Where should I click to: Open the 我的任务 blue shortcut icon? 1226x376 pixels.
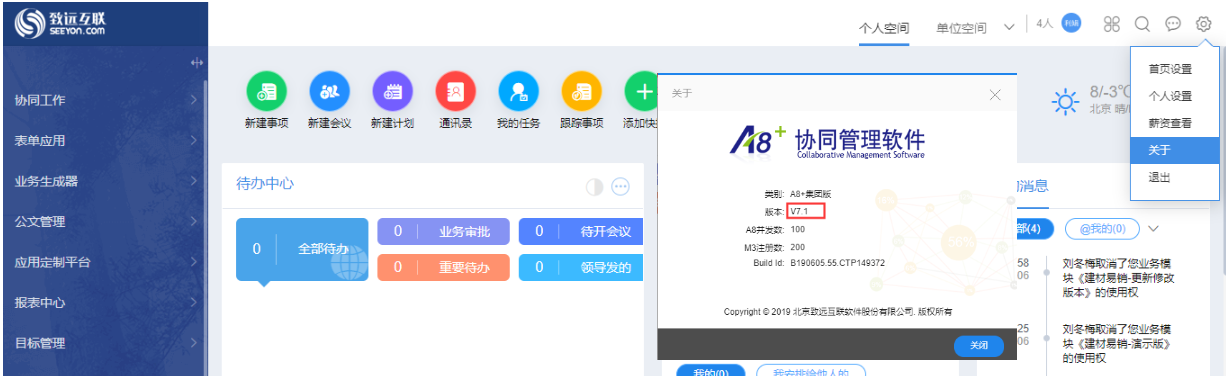pyautogui.click(x=518, y=93)
